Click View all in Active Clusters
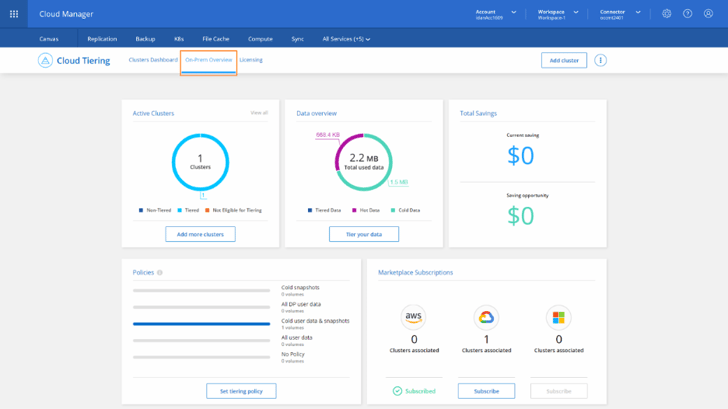728x409 pixels. pyautogui.click(x=259, y=113)
